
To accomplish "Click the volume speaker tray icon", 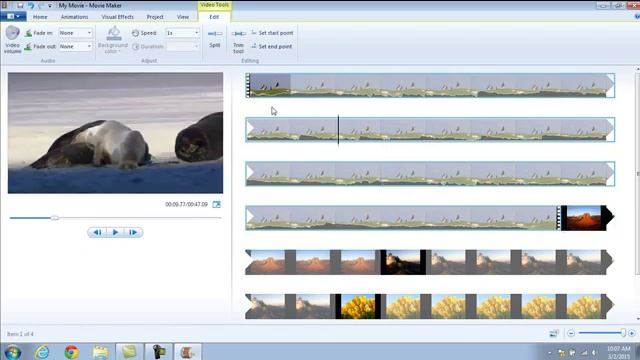I will point(594,352).
